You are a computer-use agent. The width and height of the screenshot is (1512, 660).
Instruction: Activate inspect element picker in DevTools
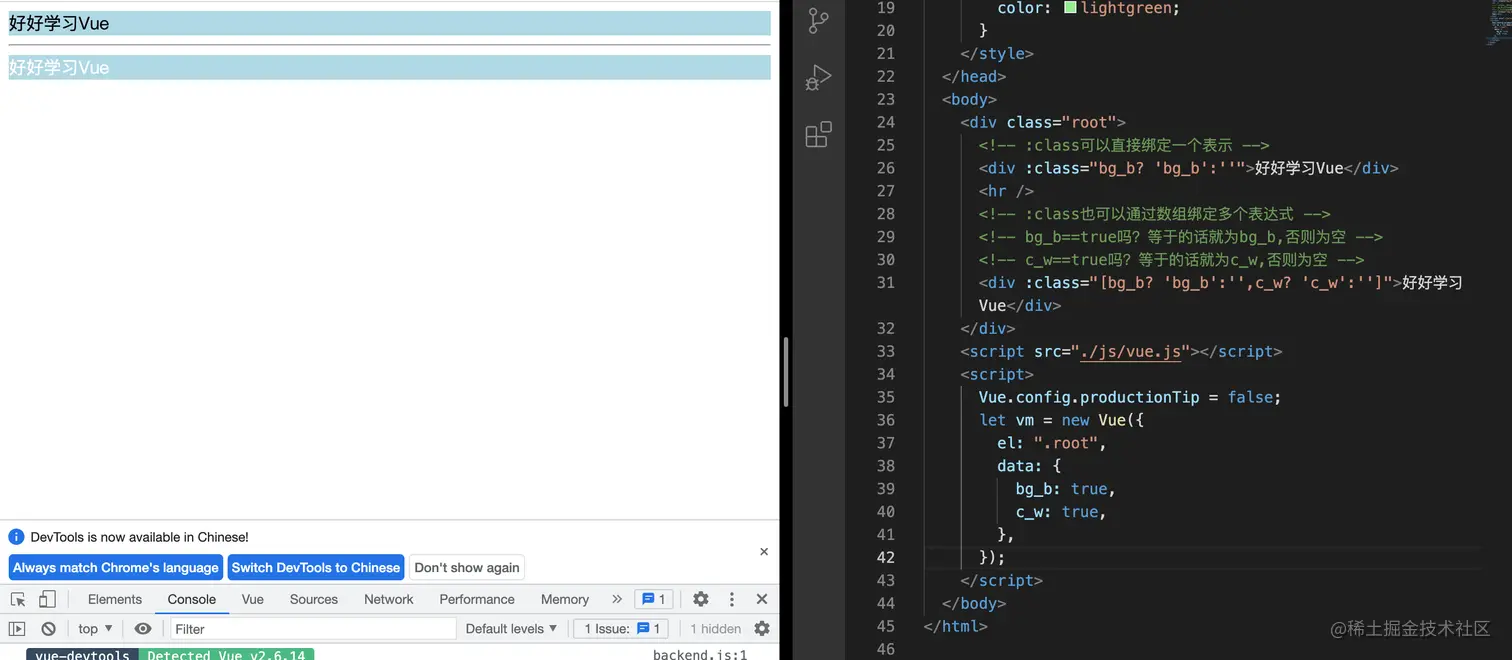(x=18, y=599)
